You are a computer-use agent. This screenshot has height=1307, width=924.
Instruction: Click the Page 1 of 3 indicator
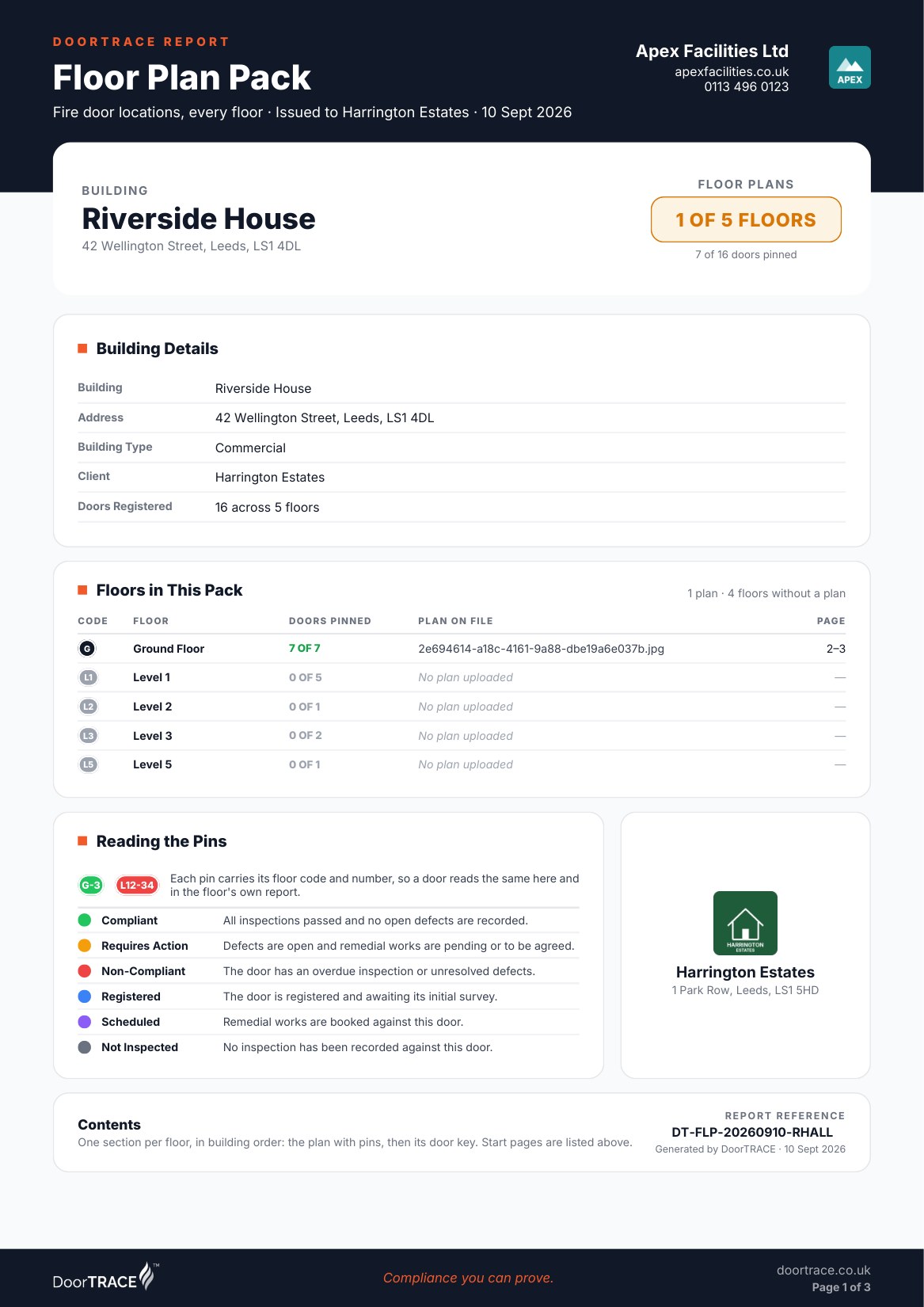(841, 1287)
